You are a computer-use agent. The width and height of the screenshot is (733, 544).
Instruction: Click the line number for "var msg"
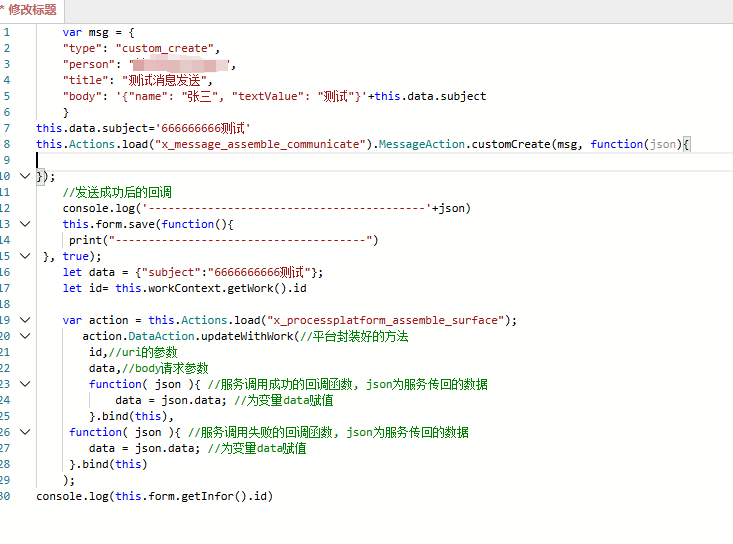point(6,32)
